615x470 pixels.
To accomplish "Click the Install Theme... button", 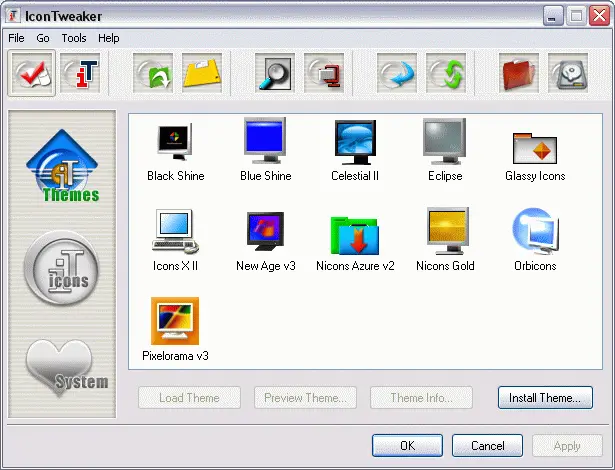I will click(545, 398).
